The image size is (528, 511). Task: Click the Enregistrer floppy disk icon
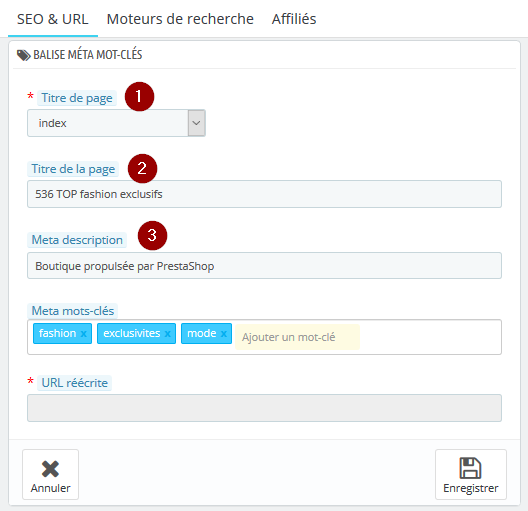(470, 468)
